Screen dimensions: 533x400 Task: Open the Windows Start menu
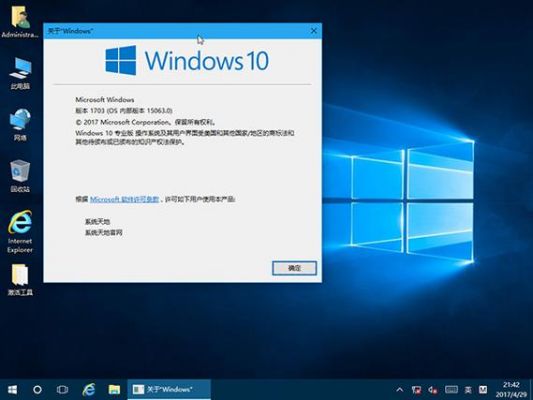(x=12, y=389)
